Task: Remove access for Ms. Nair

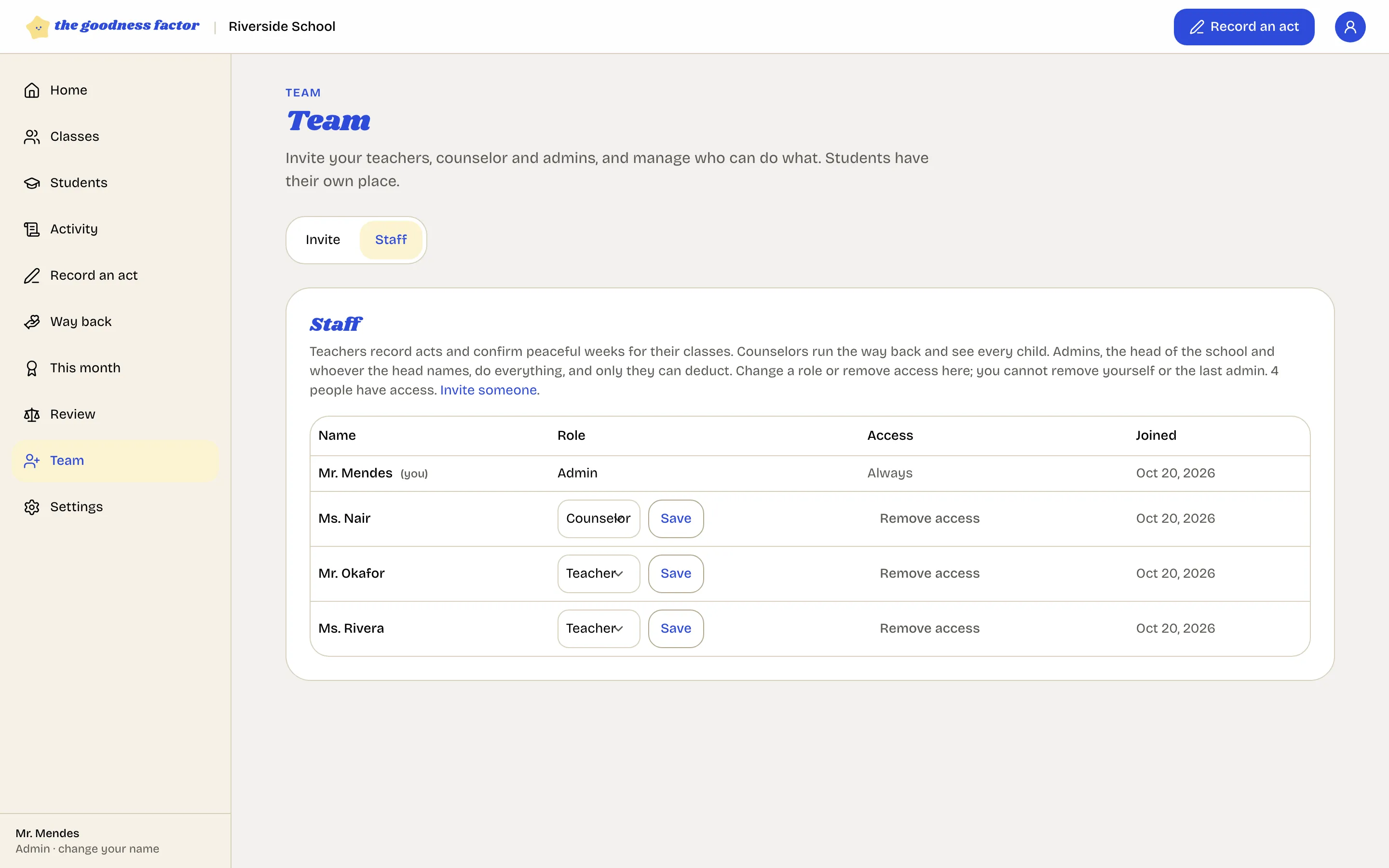Action: [x=929, y=518]
